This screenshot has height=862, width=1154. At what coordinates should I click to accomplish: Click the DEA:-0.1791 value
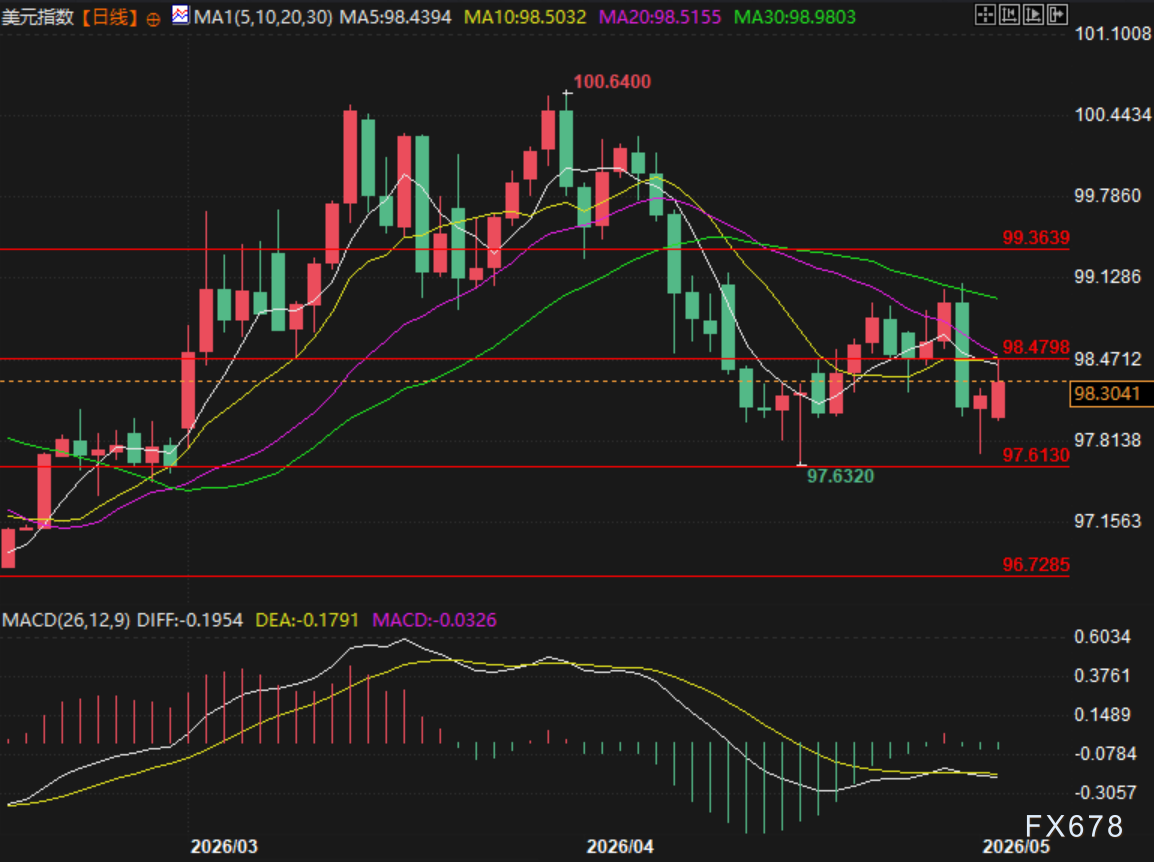[307, 620]
